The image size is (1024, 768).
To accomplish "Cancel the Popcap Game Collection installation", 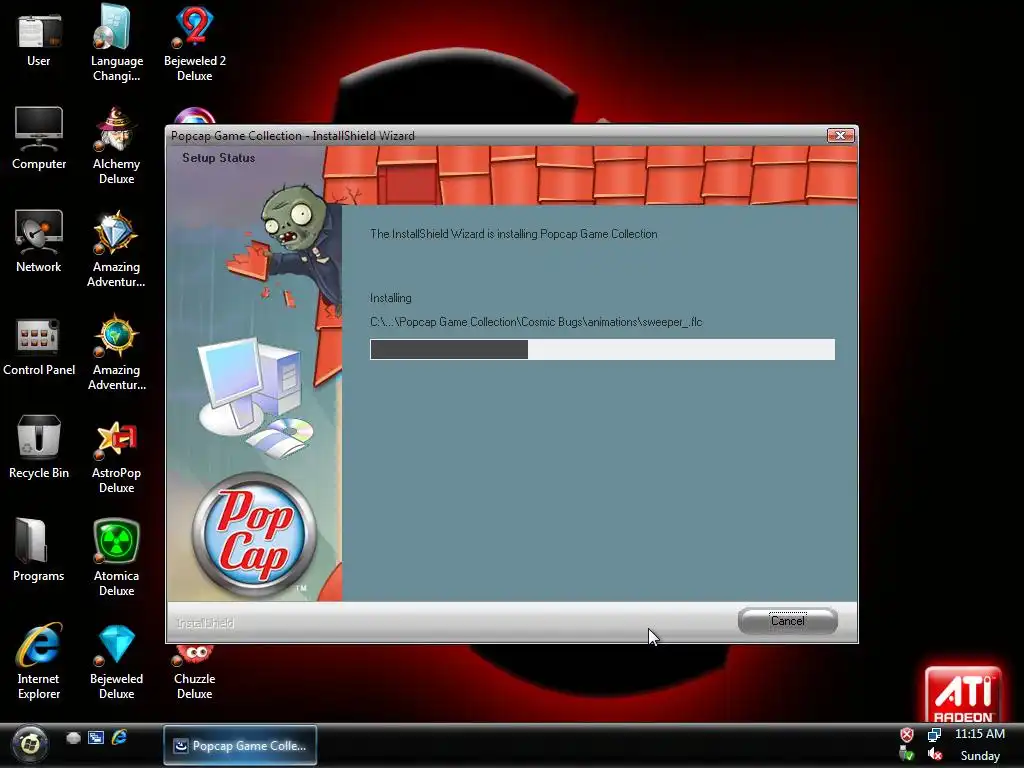I will click(788, 621).
